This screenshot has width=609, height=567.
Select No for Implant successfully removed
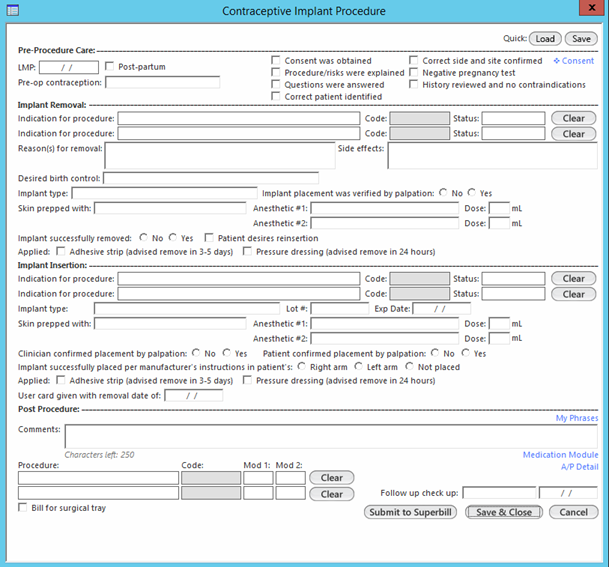[144, 237]
